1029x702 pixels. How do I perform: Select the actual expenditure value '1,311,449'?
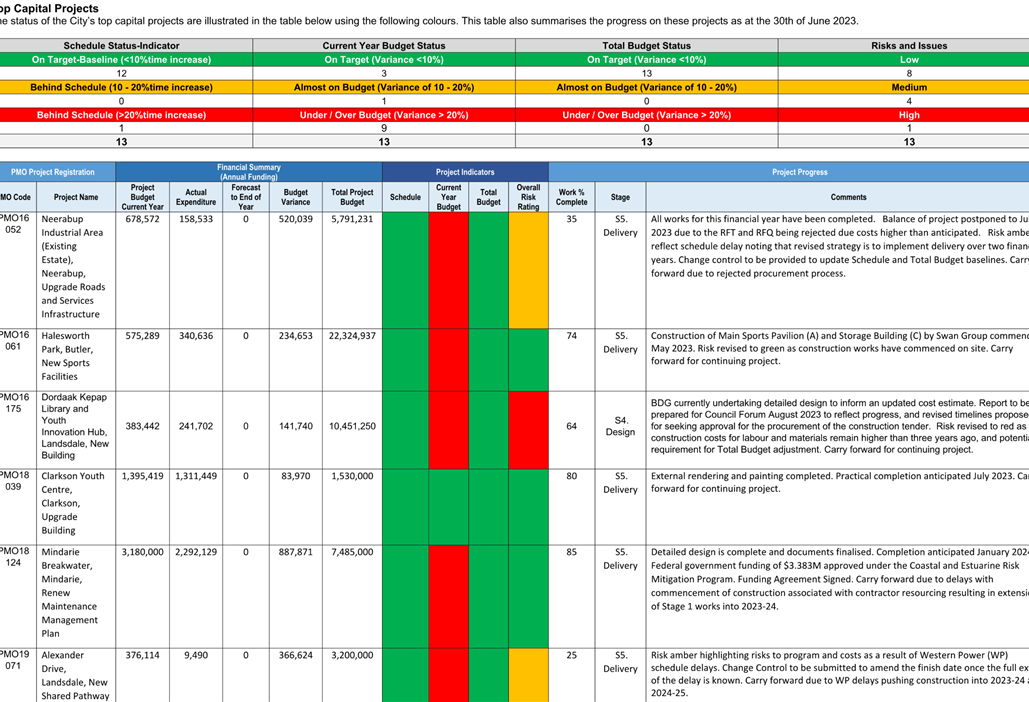click(196, 476)
